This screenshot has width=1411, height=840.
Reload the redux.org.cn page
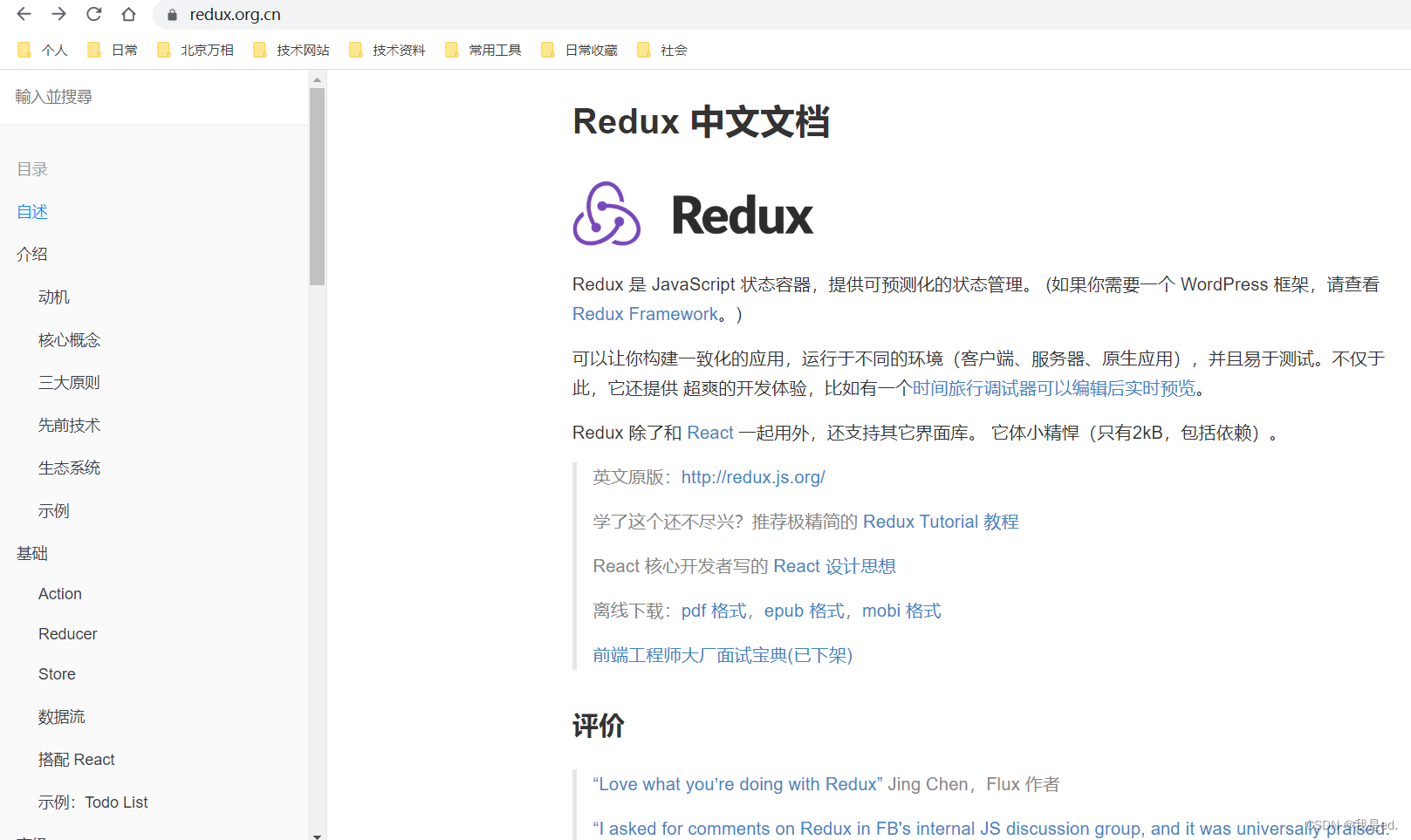pos(93,14)
